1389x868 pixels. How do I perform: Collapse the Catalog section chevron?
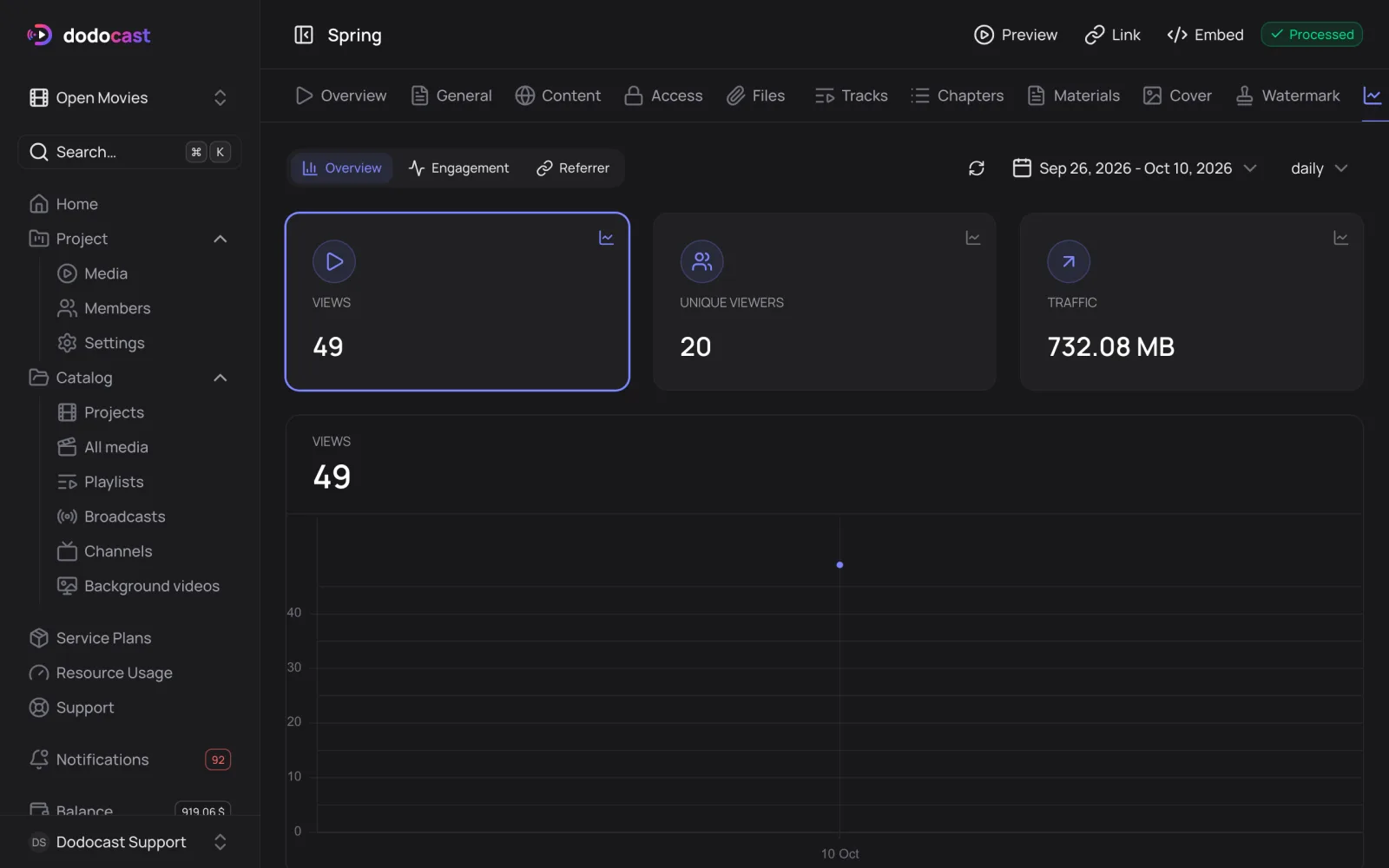(x=221, y=378)
